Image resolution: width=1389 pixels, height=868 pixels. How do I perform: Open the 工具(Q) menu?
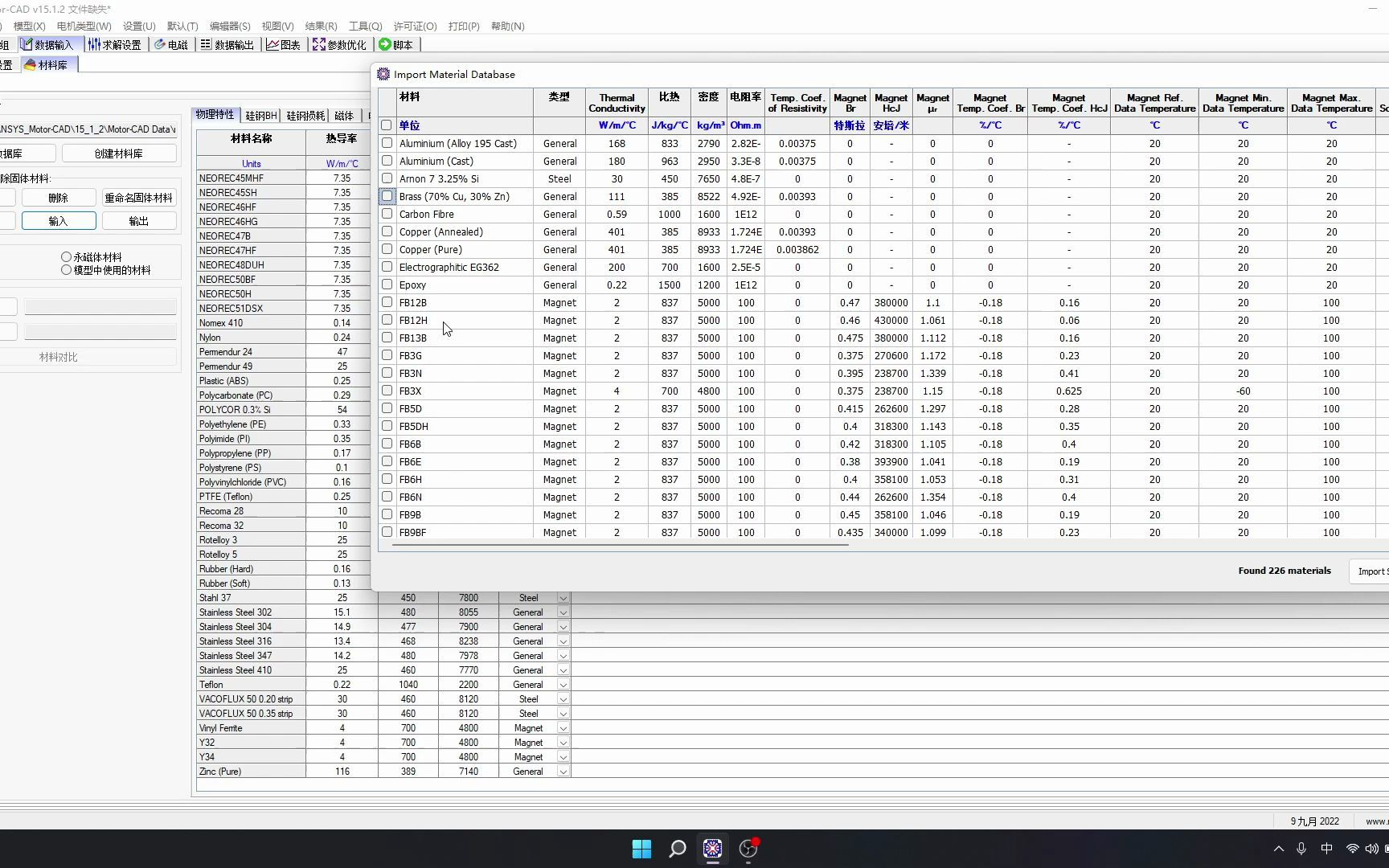click(x=366, y=27)
